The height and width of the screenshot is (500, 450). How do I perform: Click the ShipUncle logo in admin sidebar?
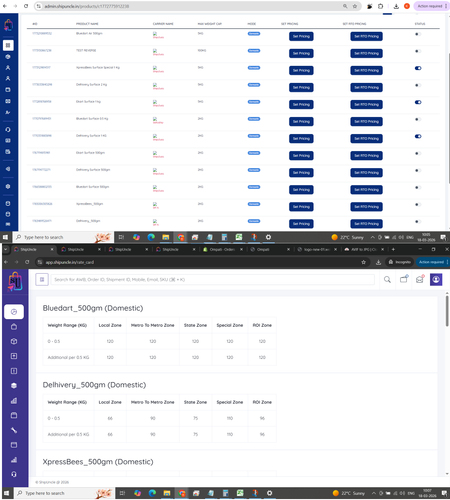8,25
